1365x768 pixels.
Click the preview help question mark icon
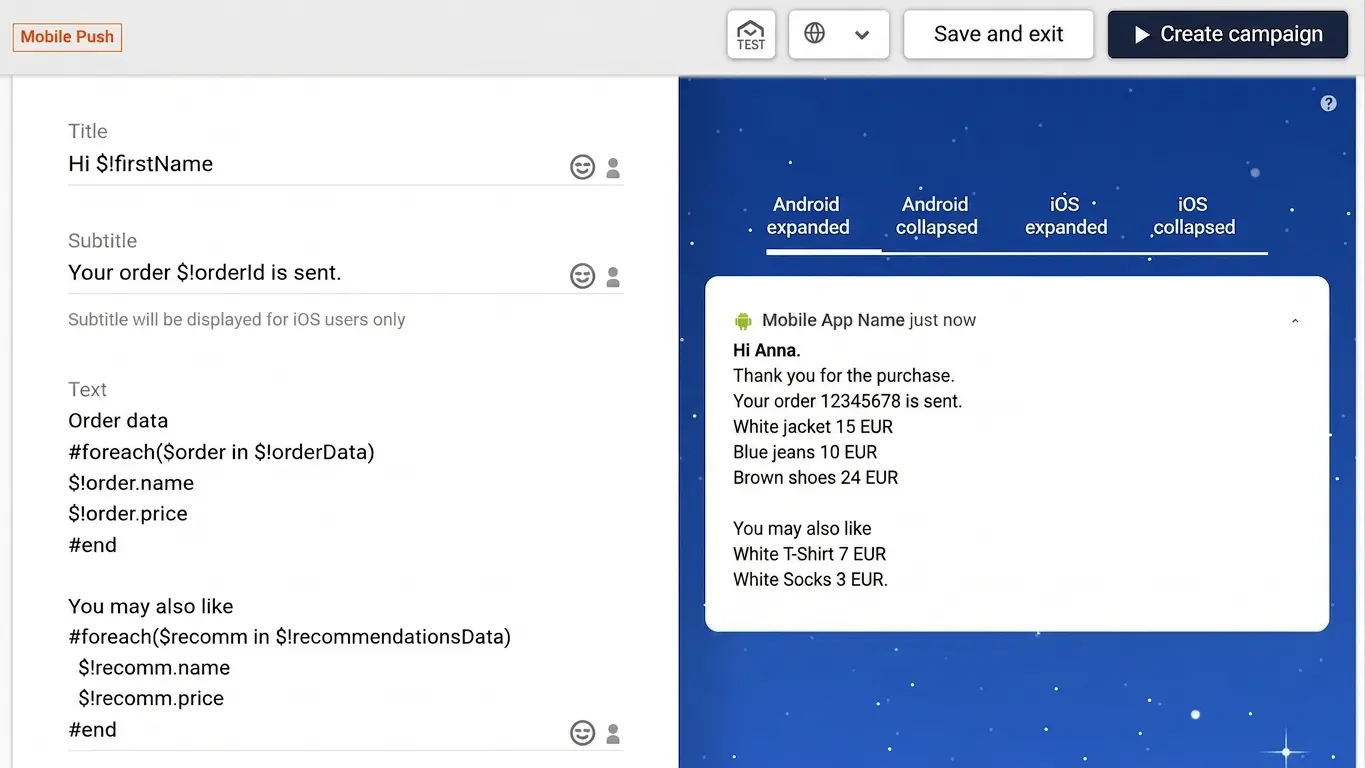pos(1328,103)
